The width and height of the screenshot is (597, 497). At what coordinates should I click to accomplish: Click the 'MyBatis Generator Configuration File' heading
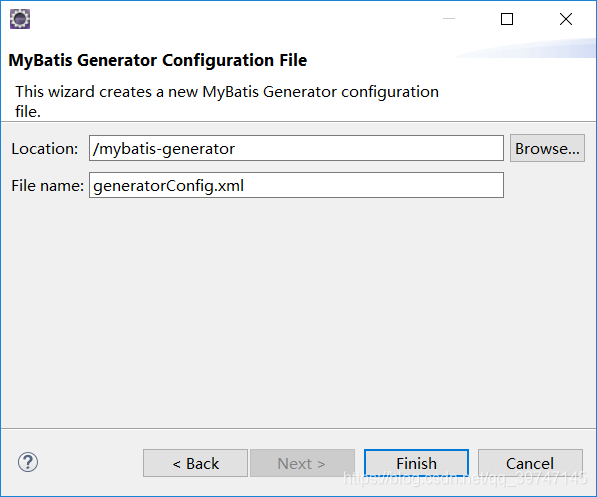point(158,60)
